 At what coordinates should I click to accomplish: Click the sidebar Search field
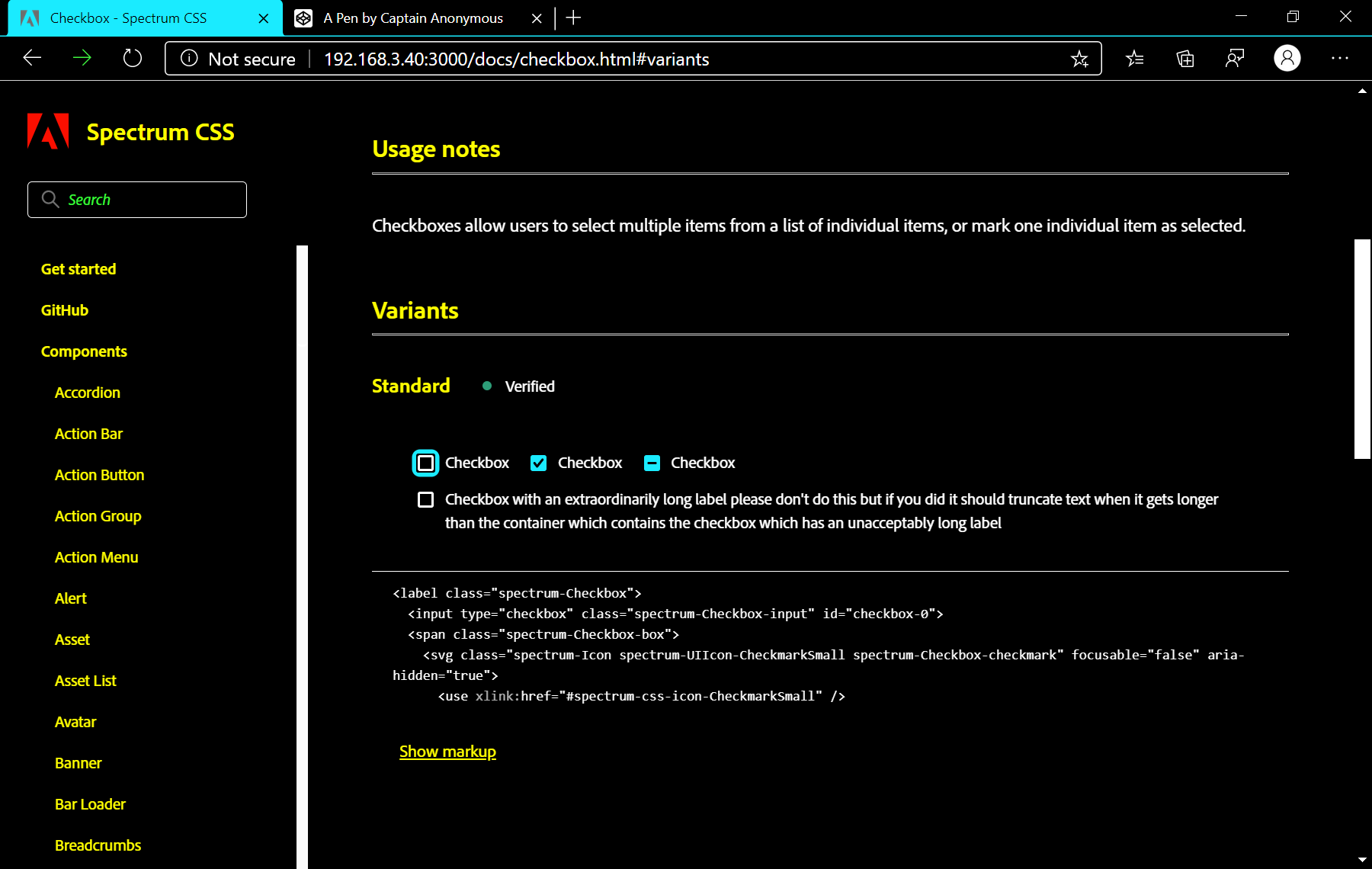pyautogui.click(x=137, y=200)
